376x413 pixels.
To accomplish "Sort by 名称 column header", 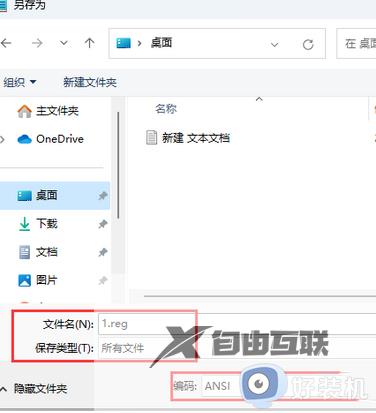I will 166,109.
